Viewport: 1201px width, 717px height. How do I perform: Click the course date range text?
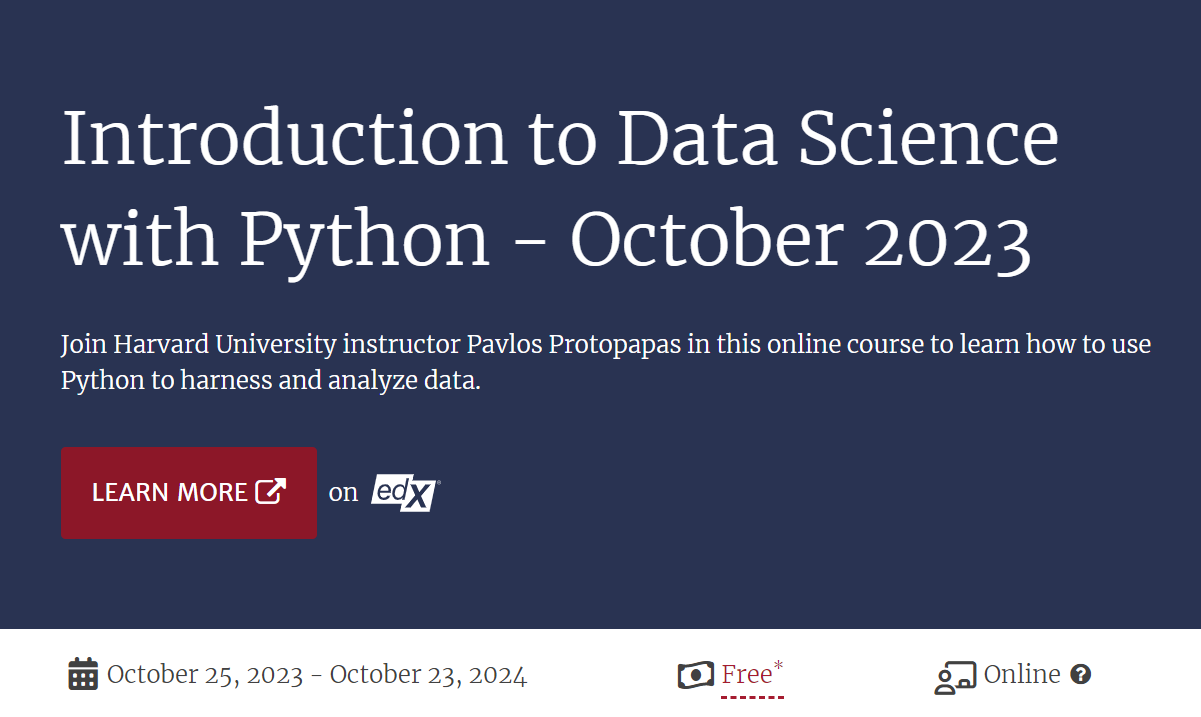click(317, 675)
